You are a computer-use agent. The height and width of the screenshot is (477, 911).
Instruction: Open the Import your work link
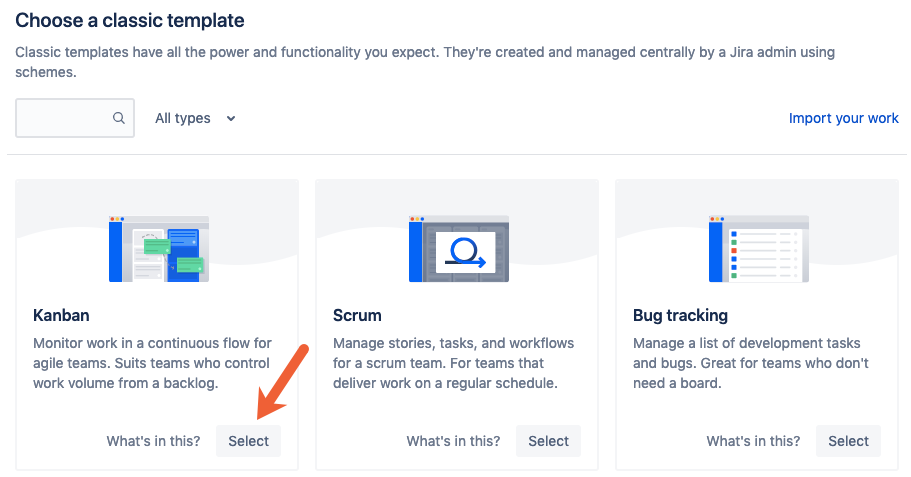[x=844, y=118]
